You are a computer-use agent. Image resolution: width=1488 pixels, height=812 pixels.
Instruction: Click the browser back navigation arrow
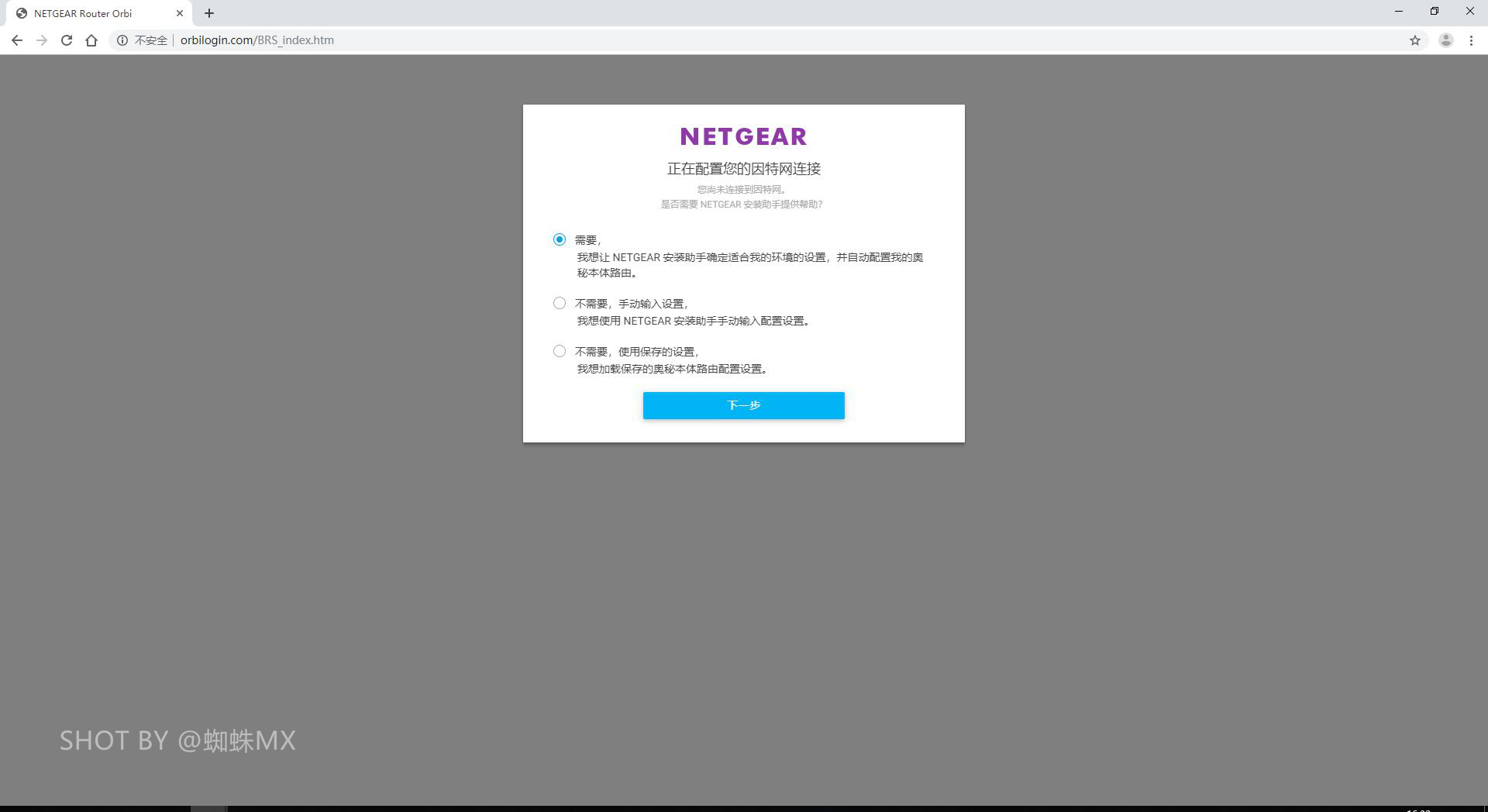(17, 40)
